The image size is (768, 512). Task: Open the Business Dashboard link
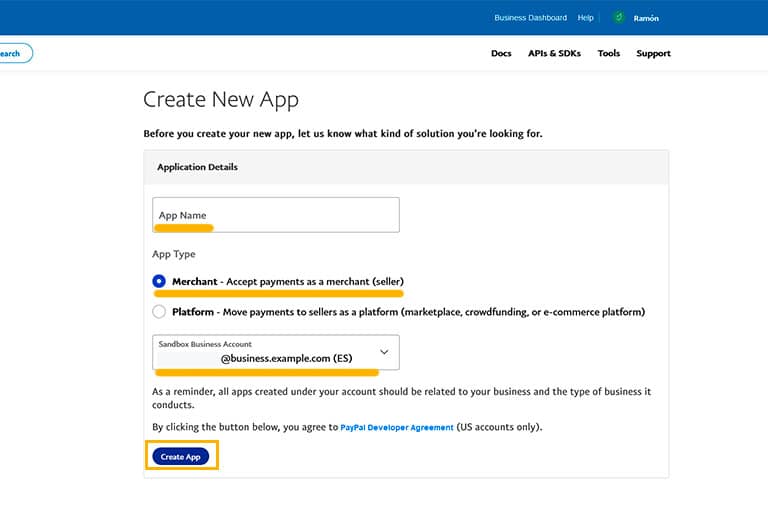(530, 18)
